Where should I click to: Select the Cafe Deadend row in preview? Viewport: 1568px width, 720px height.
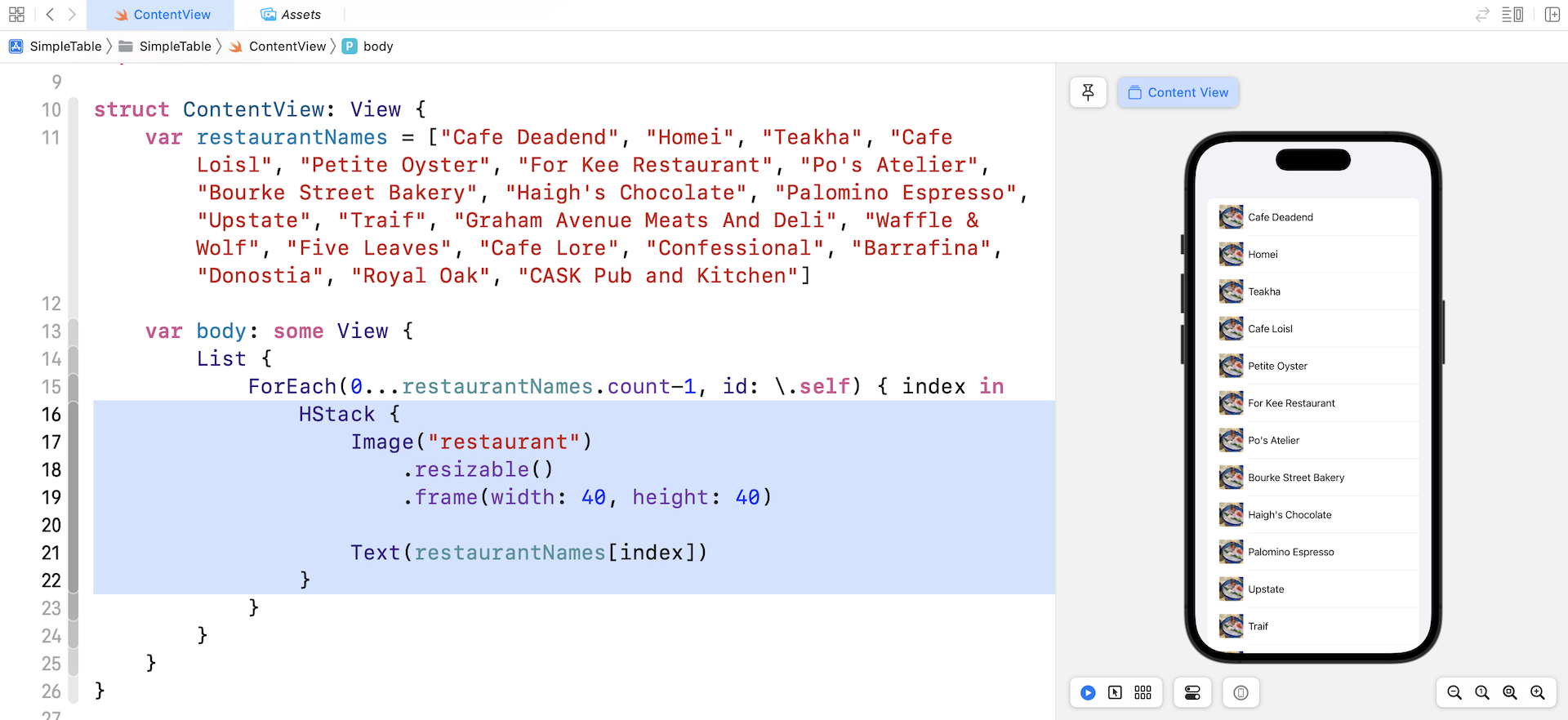(x=1313, y=217)
